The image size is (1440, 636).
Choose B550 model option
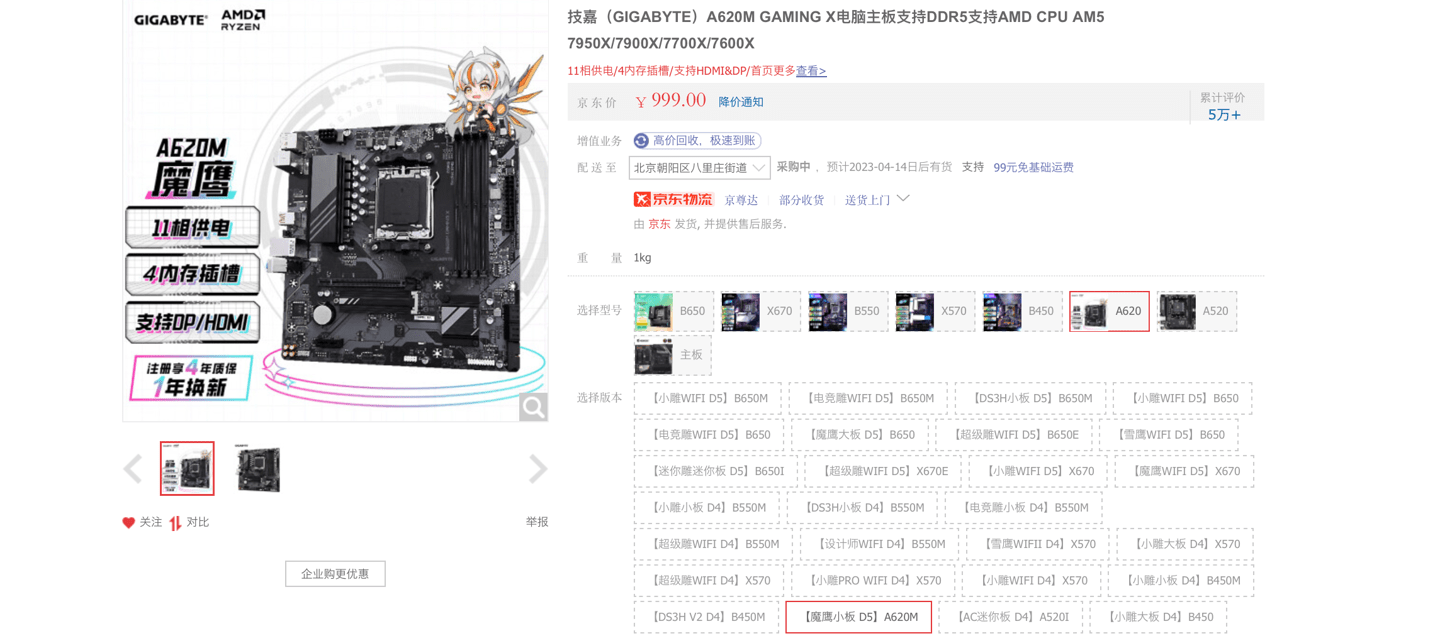tap(848, 312)
